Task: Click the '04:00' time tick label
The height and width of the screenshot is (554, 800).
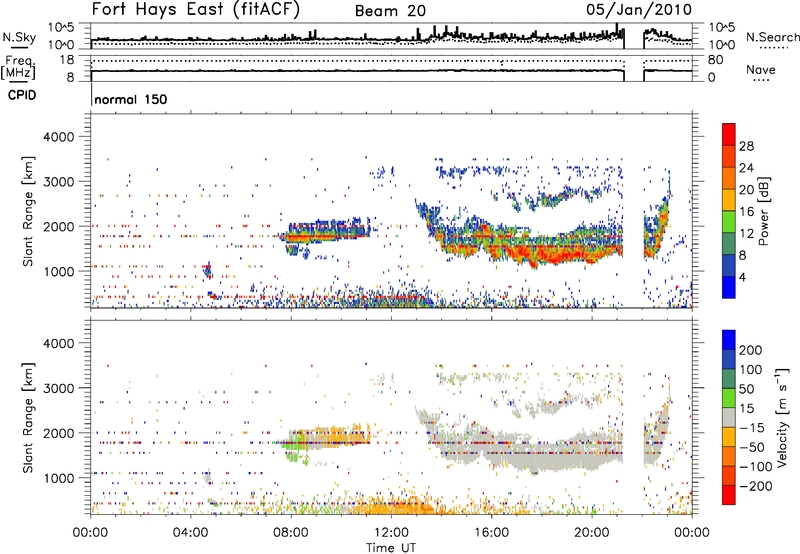Action: point(190,533)
